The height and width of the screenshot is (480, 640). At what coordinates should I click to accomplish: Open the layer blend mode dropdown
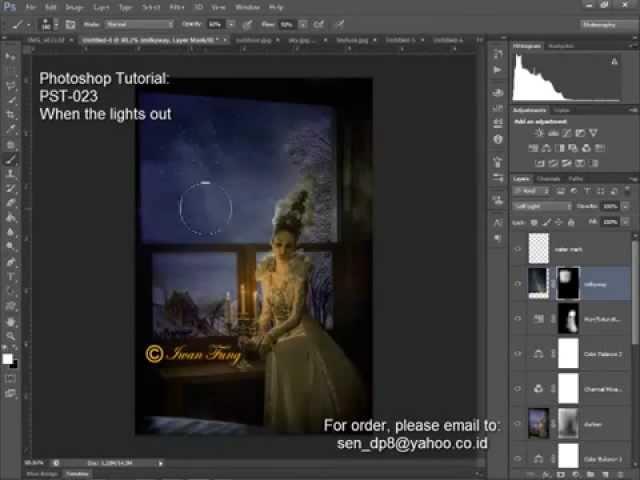(x=542, y=206)
